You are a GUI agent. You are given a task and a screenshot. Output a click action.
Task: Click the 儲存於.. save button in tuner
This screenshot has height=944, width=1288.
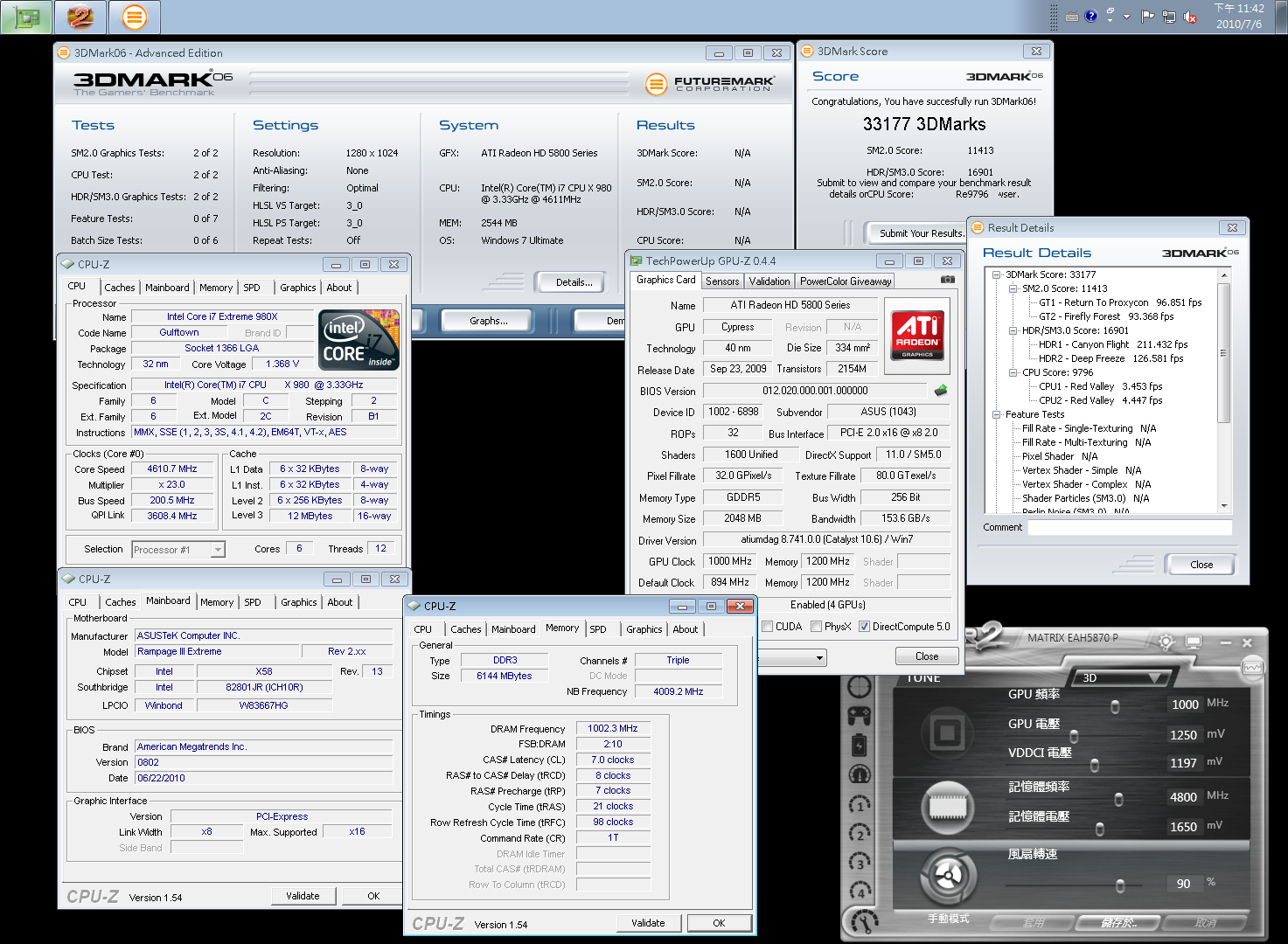[x=1117, y=922]
